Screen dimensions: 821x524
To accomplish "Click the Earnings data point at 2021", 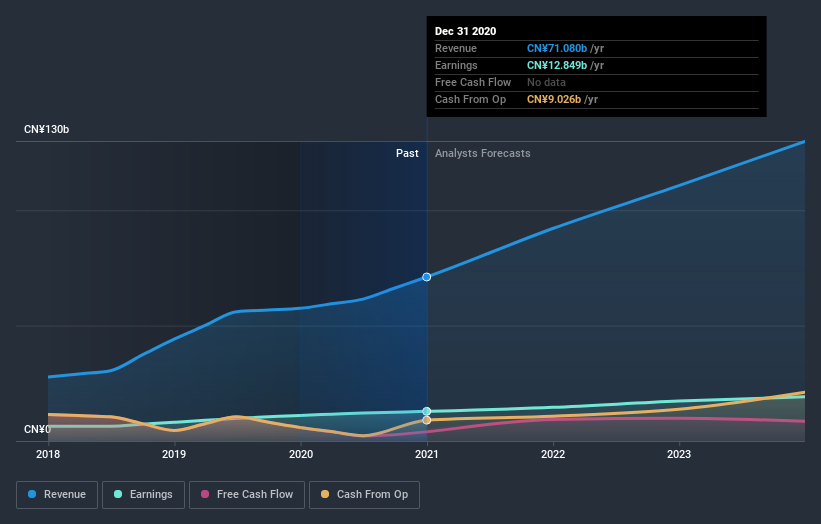I will [427, 411].
